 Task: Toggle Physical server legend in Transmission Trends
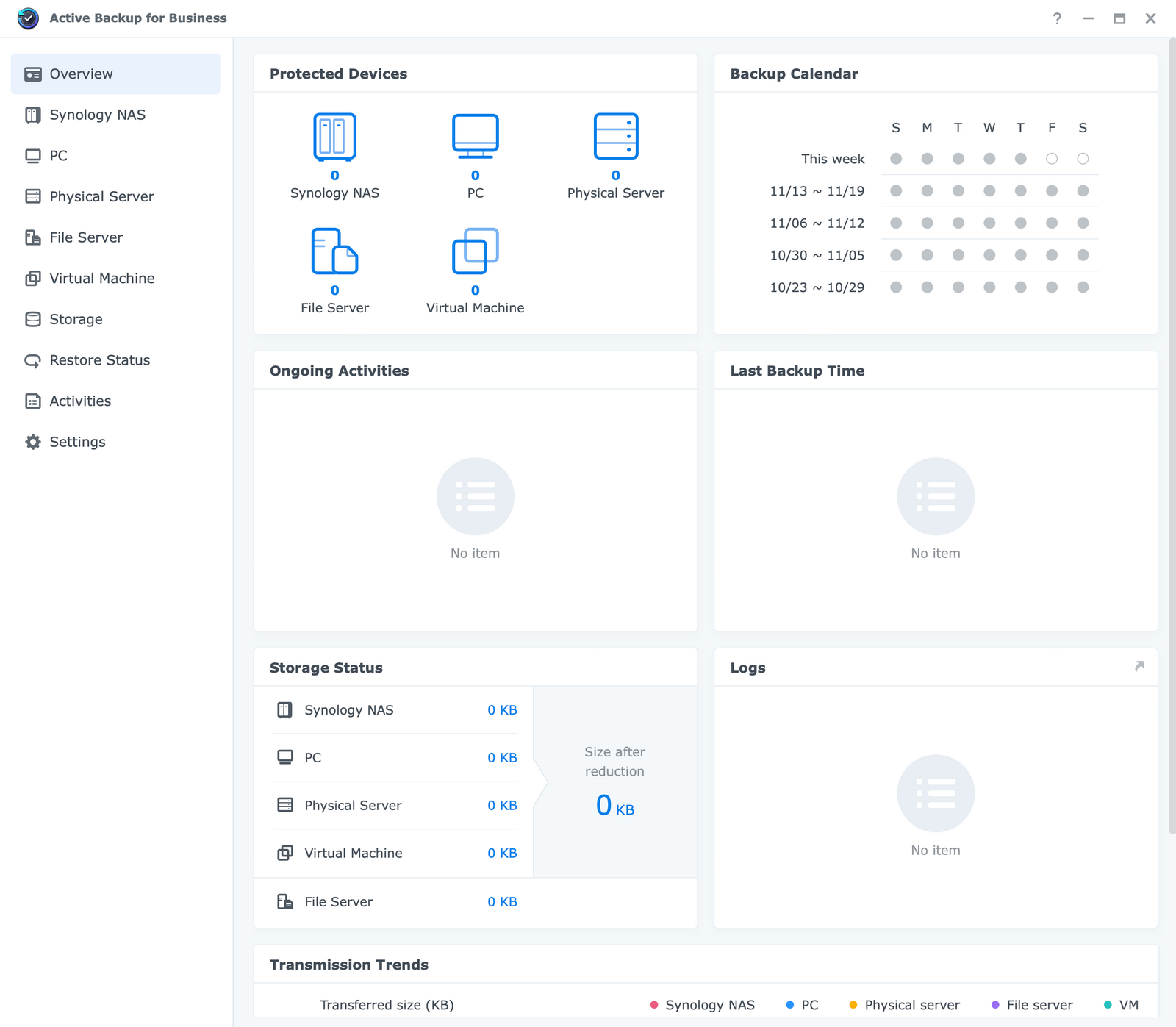point(904,1005)
